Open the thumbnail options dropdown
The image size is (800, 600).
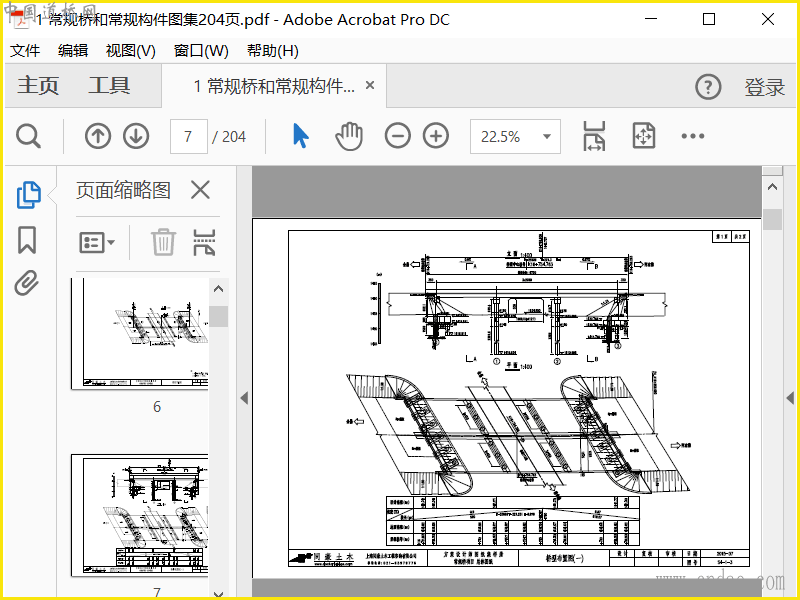point(96,242)
